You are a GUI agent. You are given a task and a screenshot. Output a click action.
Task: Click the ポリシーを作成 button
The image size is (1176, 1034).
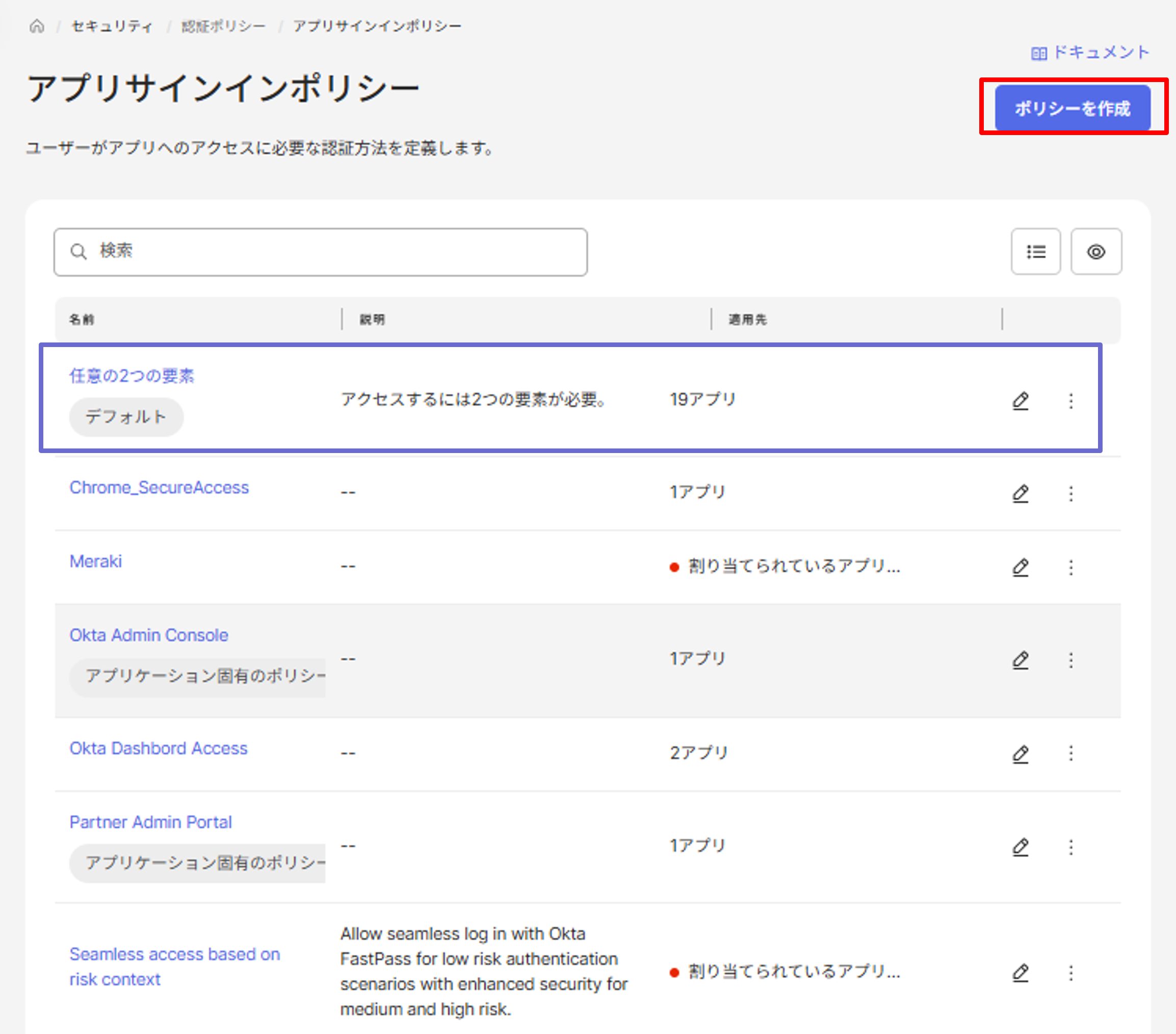pyautogui.click(x=1073, y=108)
